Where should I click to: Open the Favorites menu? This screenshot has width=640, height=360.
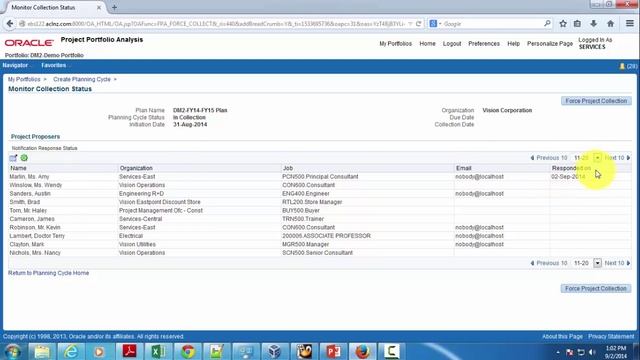54,65
